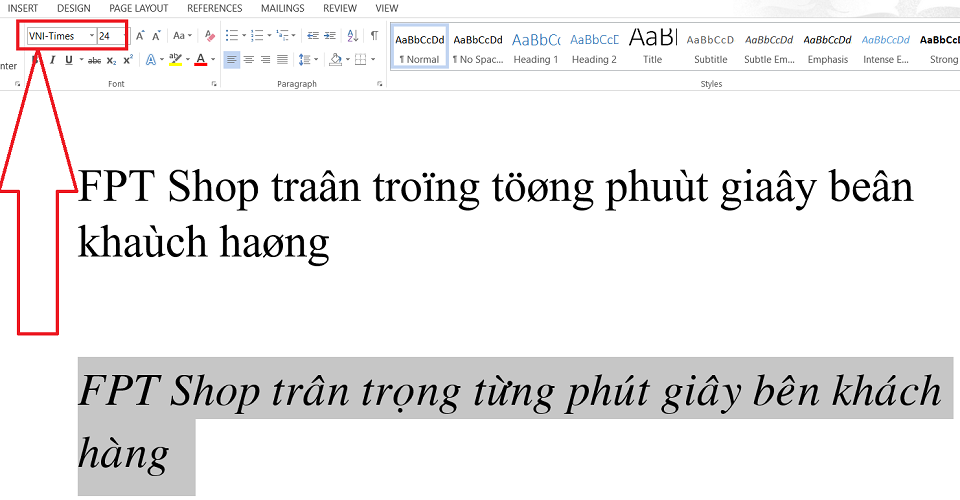The width and height of the screenshot is (960, 500).
Task: Switch to the REFERENCES tab
Action: click(x=215, y=9)
